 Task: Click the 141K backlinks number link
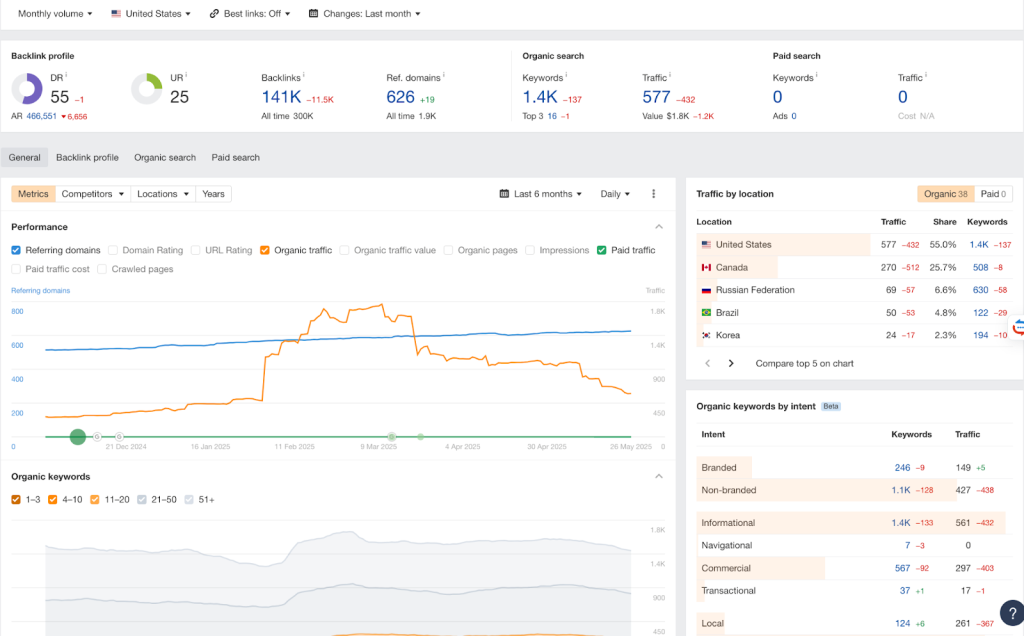click(281, 97)
